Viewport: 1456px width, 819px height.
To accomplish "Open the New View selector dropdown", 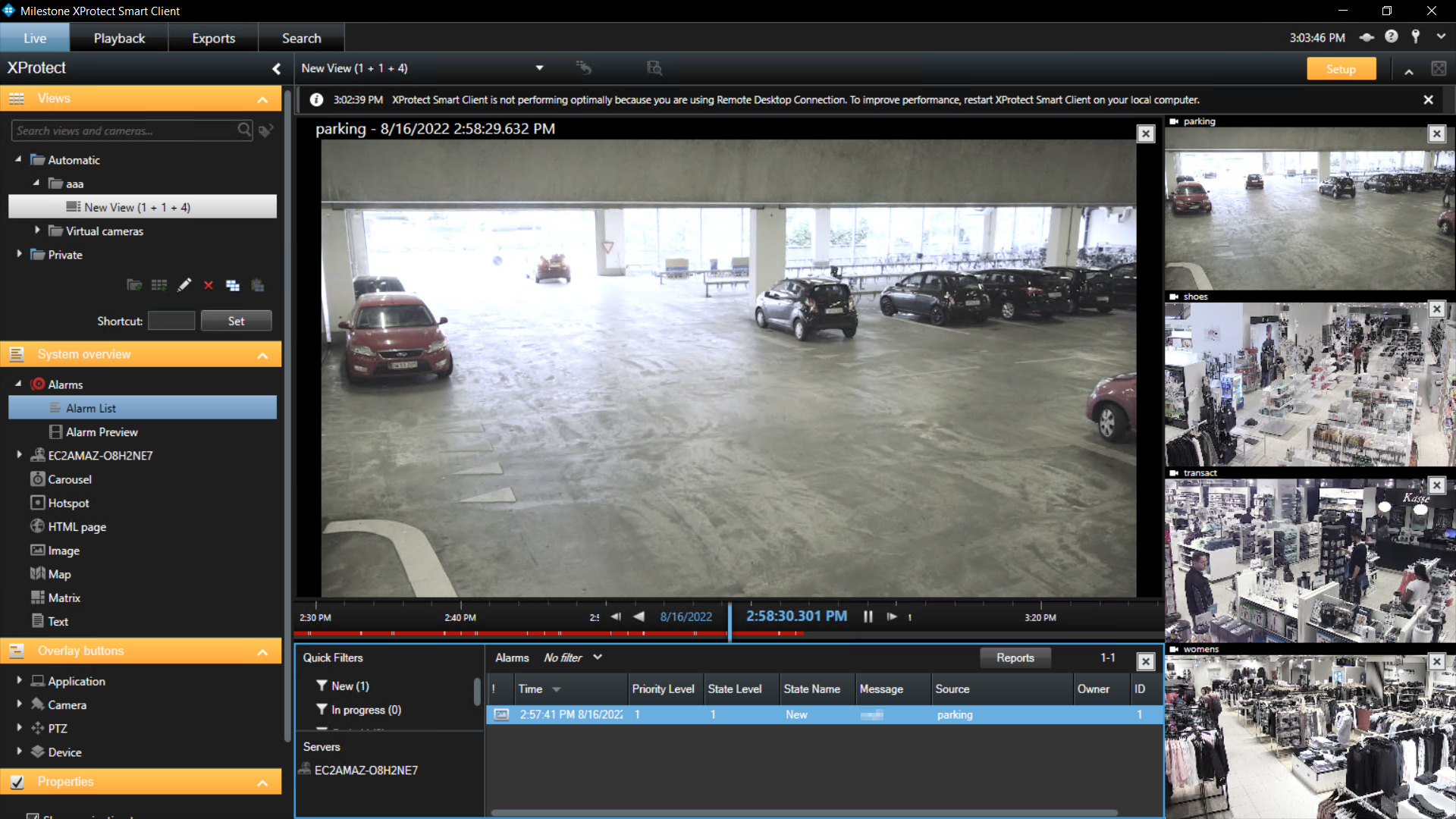I will pyautogui.click(x=539, y=68).
